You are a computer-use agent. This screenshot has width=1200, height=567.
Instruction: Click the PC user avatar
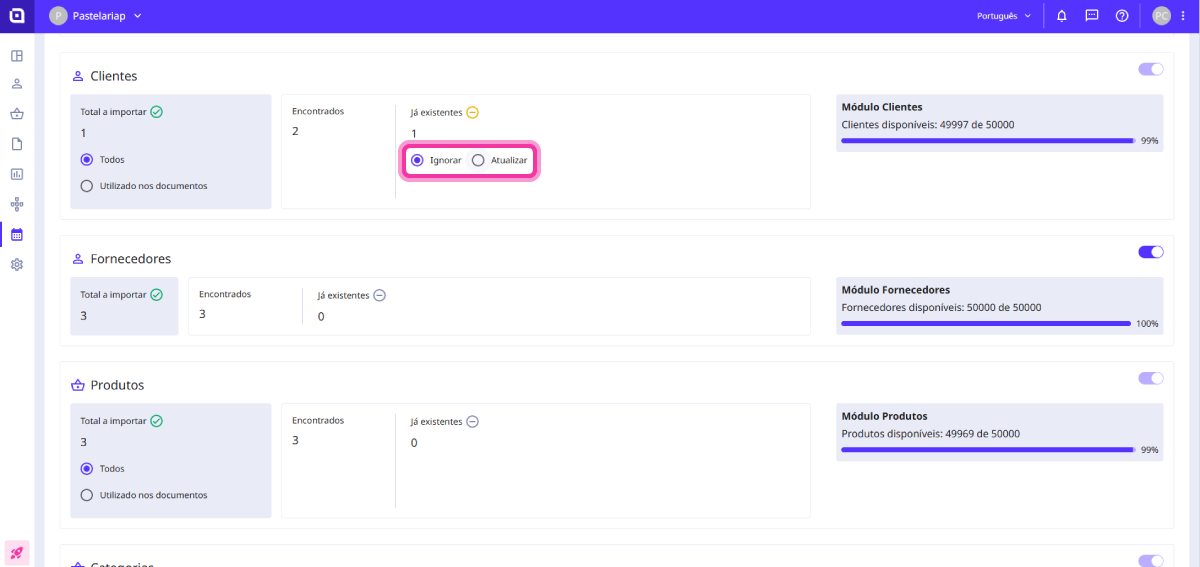[1161, 16]
